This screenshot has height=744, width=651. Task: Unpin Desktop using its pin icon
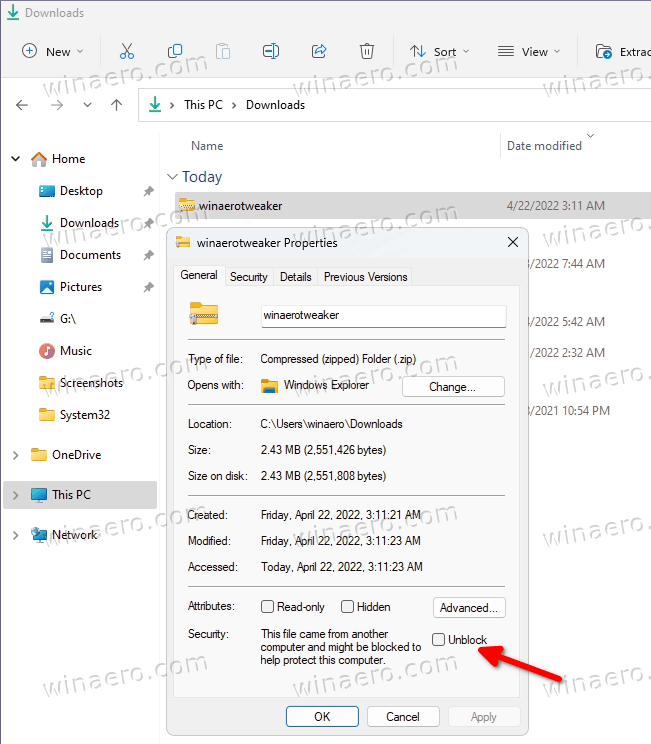pyautogui.click(x=149, y=191)
